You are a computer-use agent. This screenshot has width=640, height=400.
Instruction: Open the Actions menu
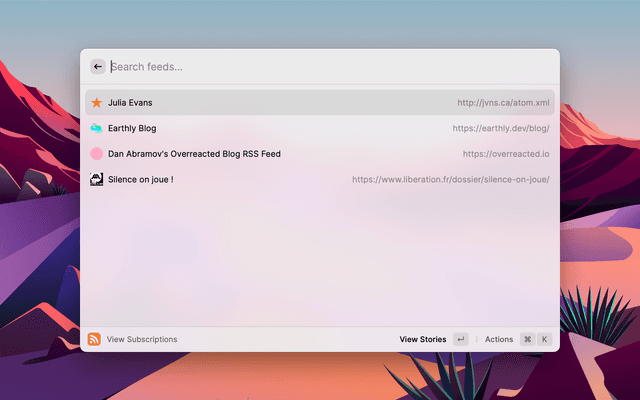(x=499, y=339)
